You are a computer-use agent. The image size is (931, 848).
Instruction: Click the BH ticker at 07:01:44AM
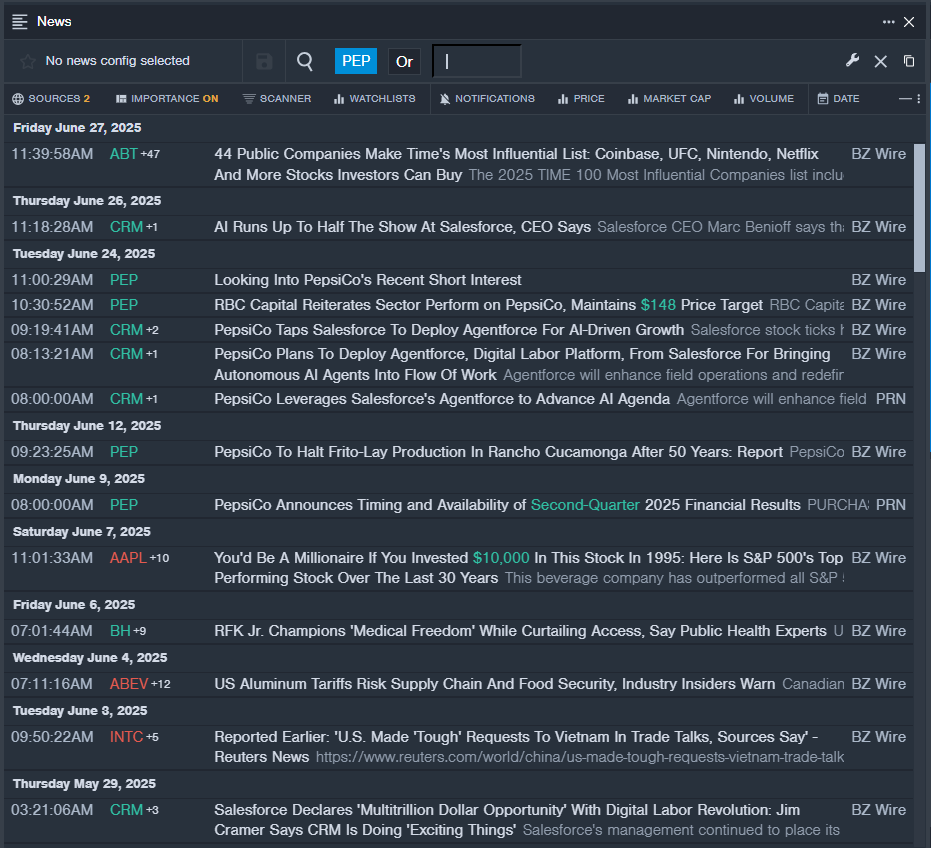pos(120,631)
